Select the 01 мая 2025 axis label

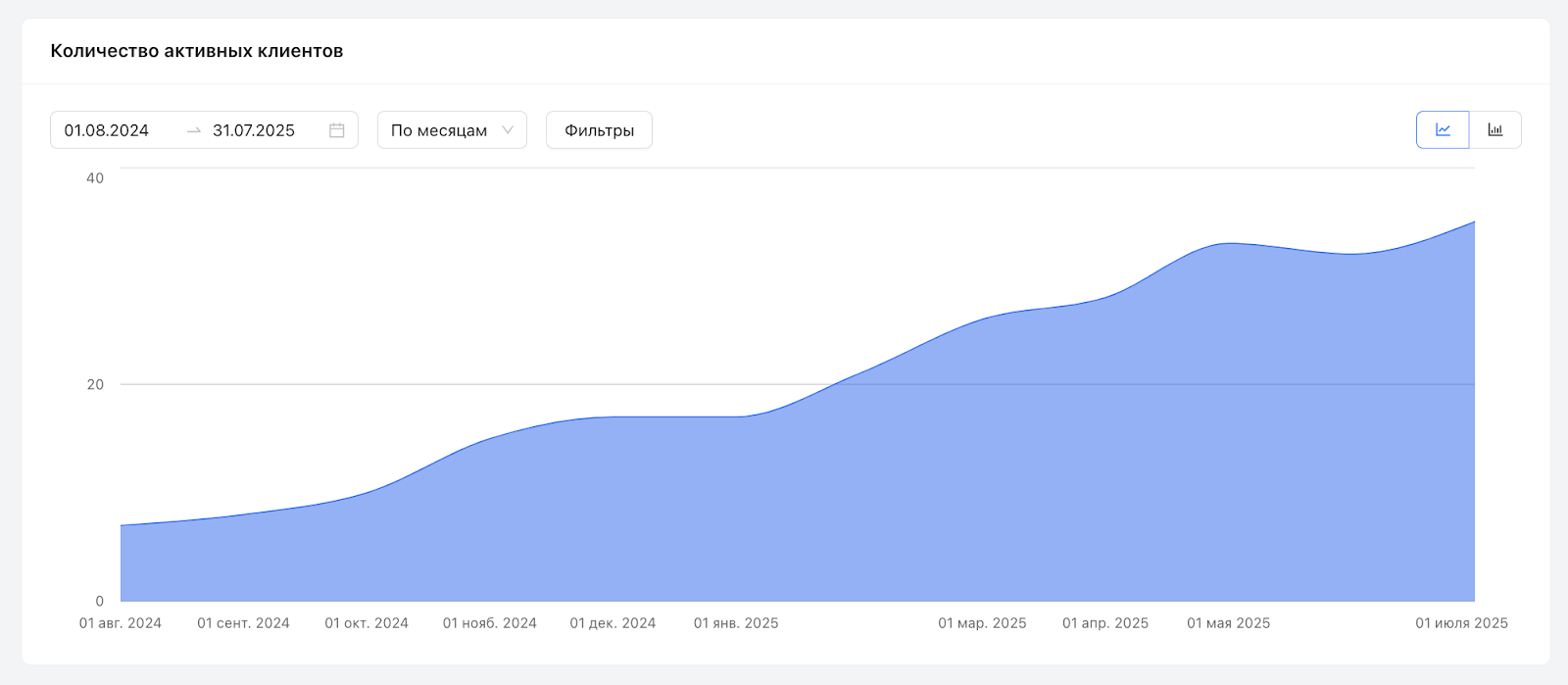pyautogui.click(x=1229, y=623)
